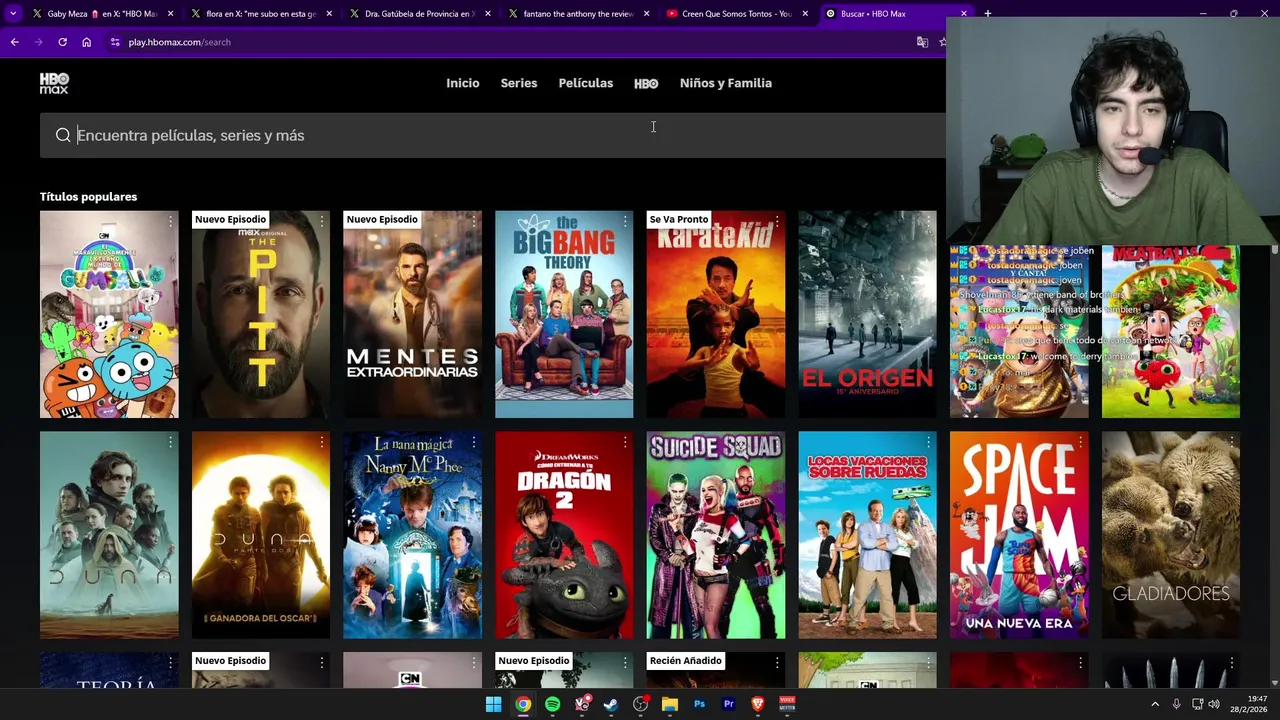Open three-dot options on Mentes Extraordinarias poster

click(473, 220)
